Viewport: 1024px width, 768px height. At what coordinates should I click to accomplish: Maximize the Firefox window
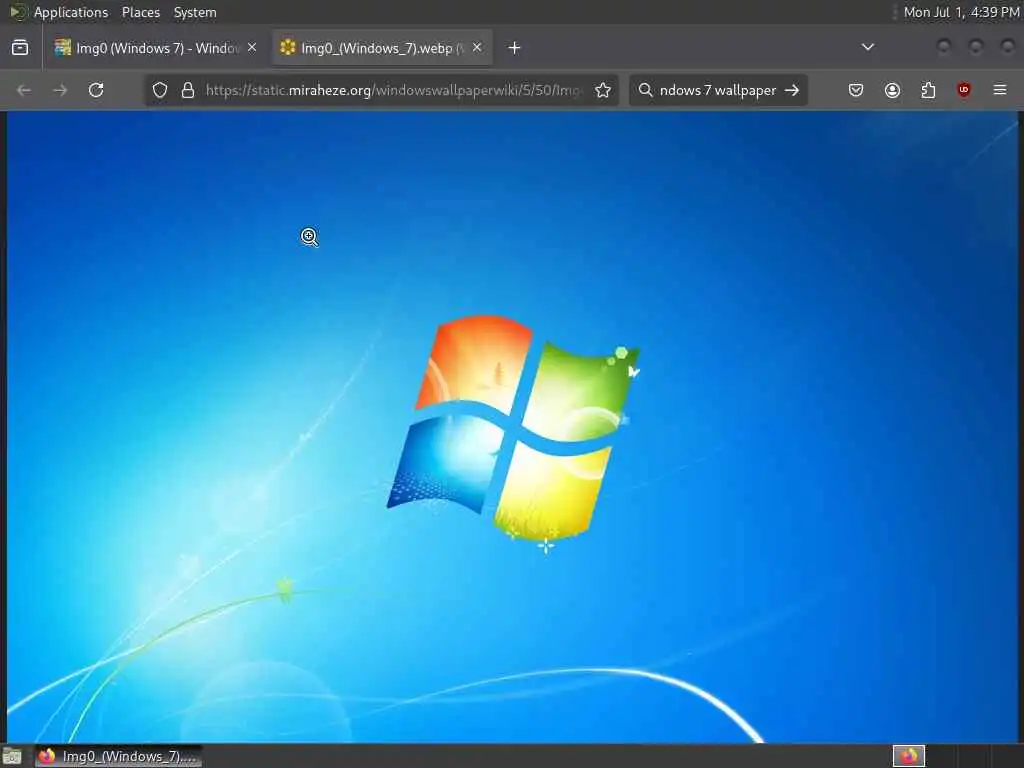point(976,47)
